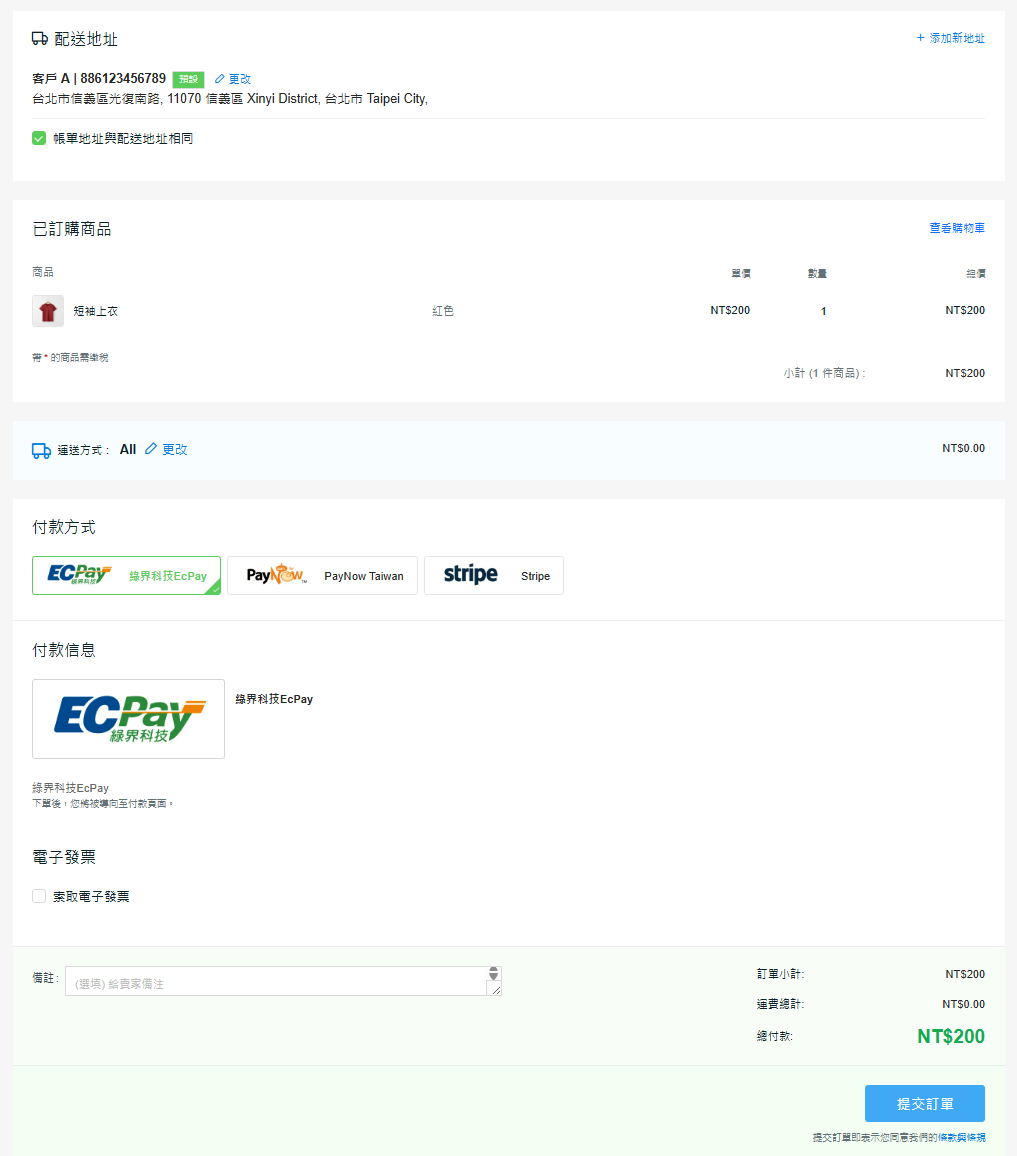
Task: Click the ECPay logo in payment methods
Action: tap(79, 575)
